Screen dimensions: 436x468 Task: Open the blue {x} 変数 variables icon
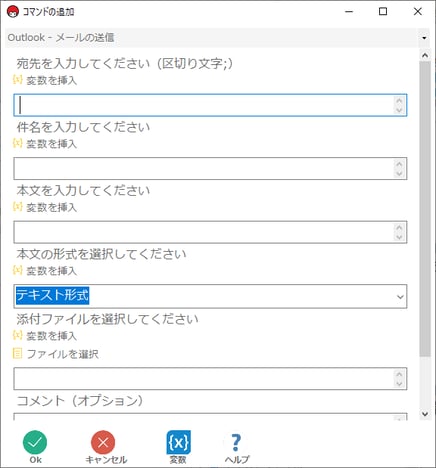point(178,442)
